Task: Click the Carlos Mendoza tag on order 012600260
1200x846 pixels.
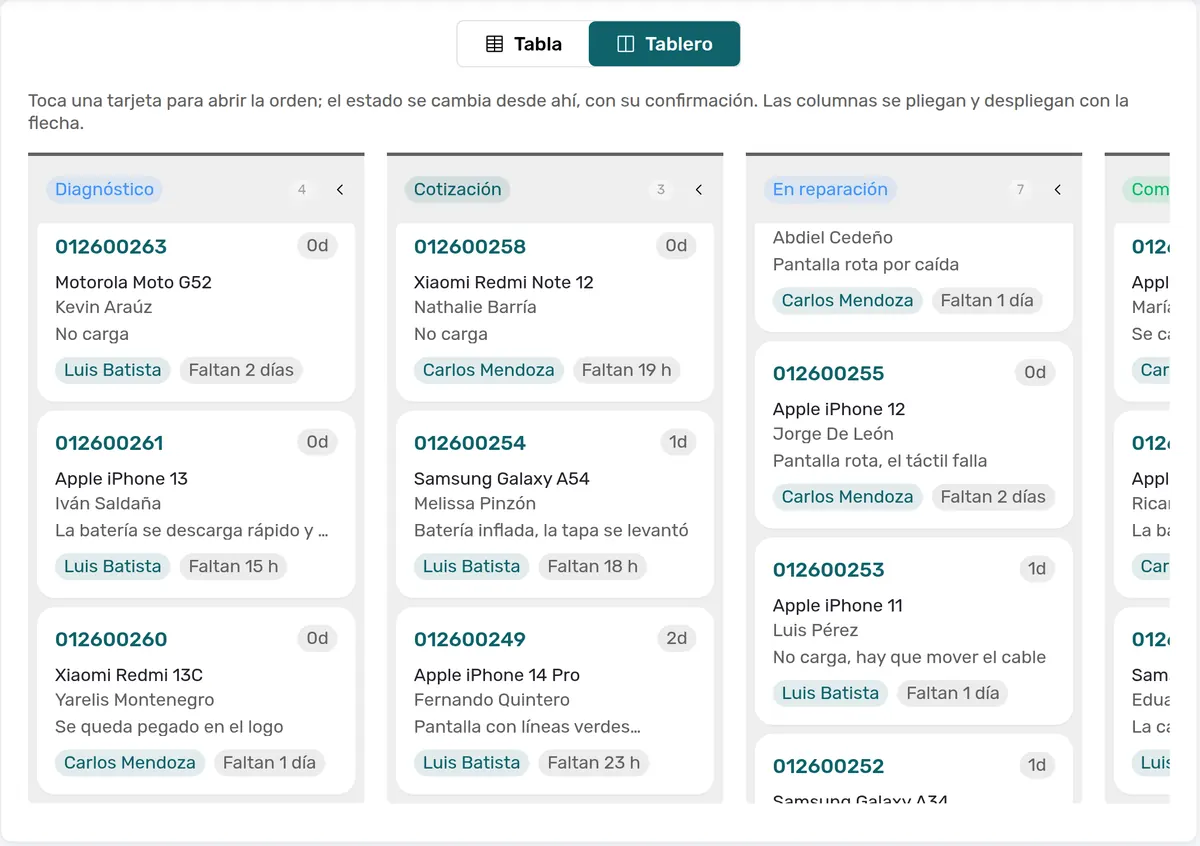Action: (130, 762)
